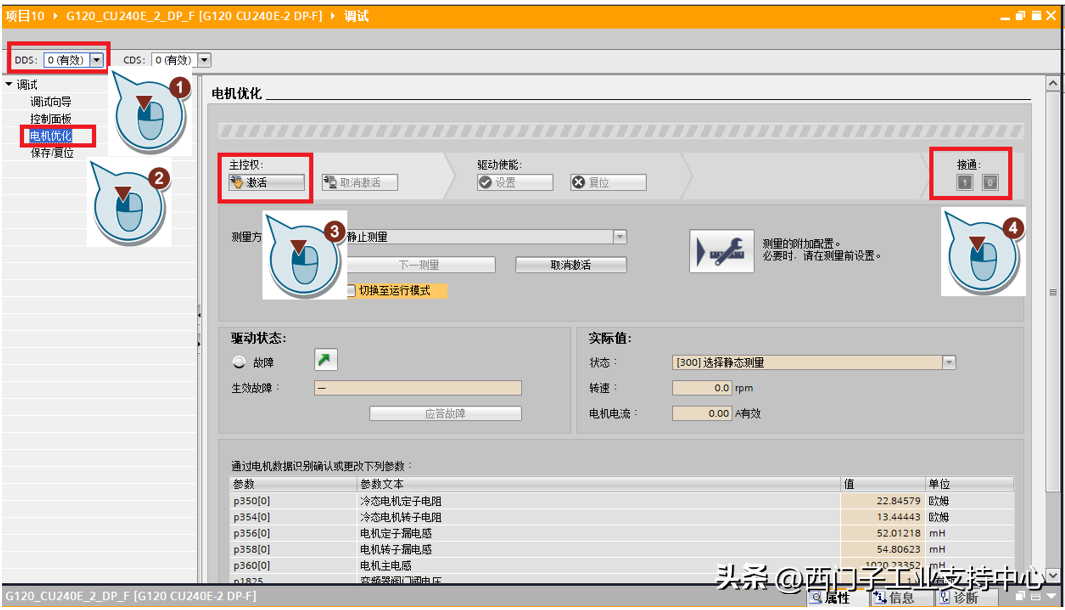This screenshot has width=1065, height=610.
Task: Click the 取消激活 measurement button
Action: point(570,265)
